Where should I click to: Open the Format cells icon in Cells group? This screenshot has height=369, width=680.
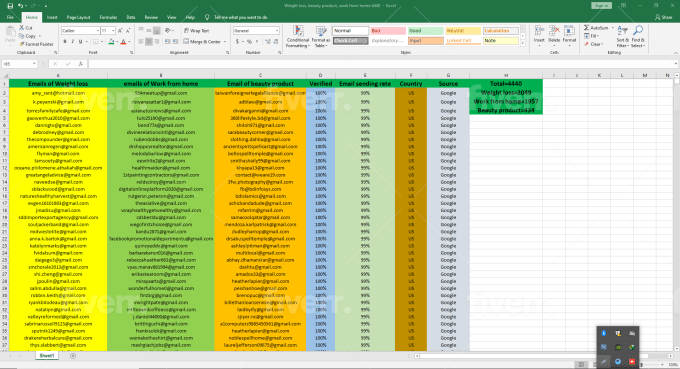point(569,36)
